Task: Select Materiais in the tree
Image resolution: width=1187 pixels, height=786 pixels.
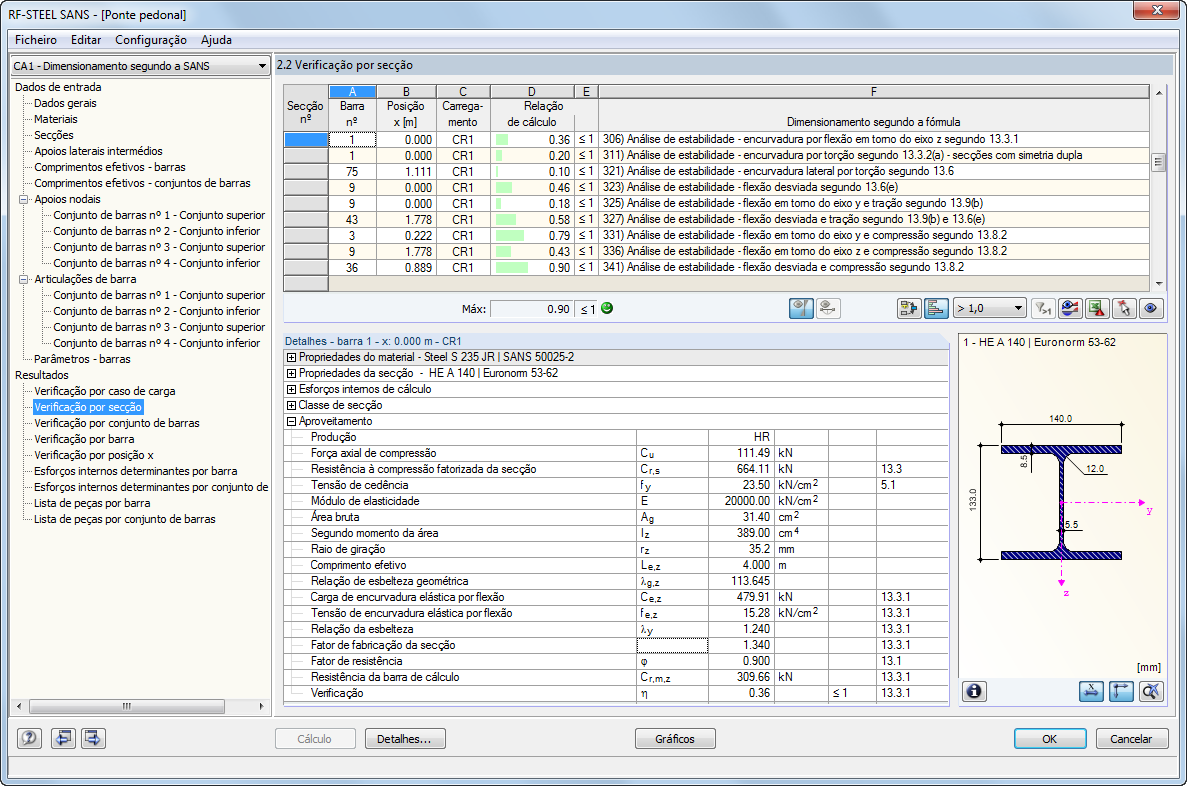Action: pos(55,119)
